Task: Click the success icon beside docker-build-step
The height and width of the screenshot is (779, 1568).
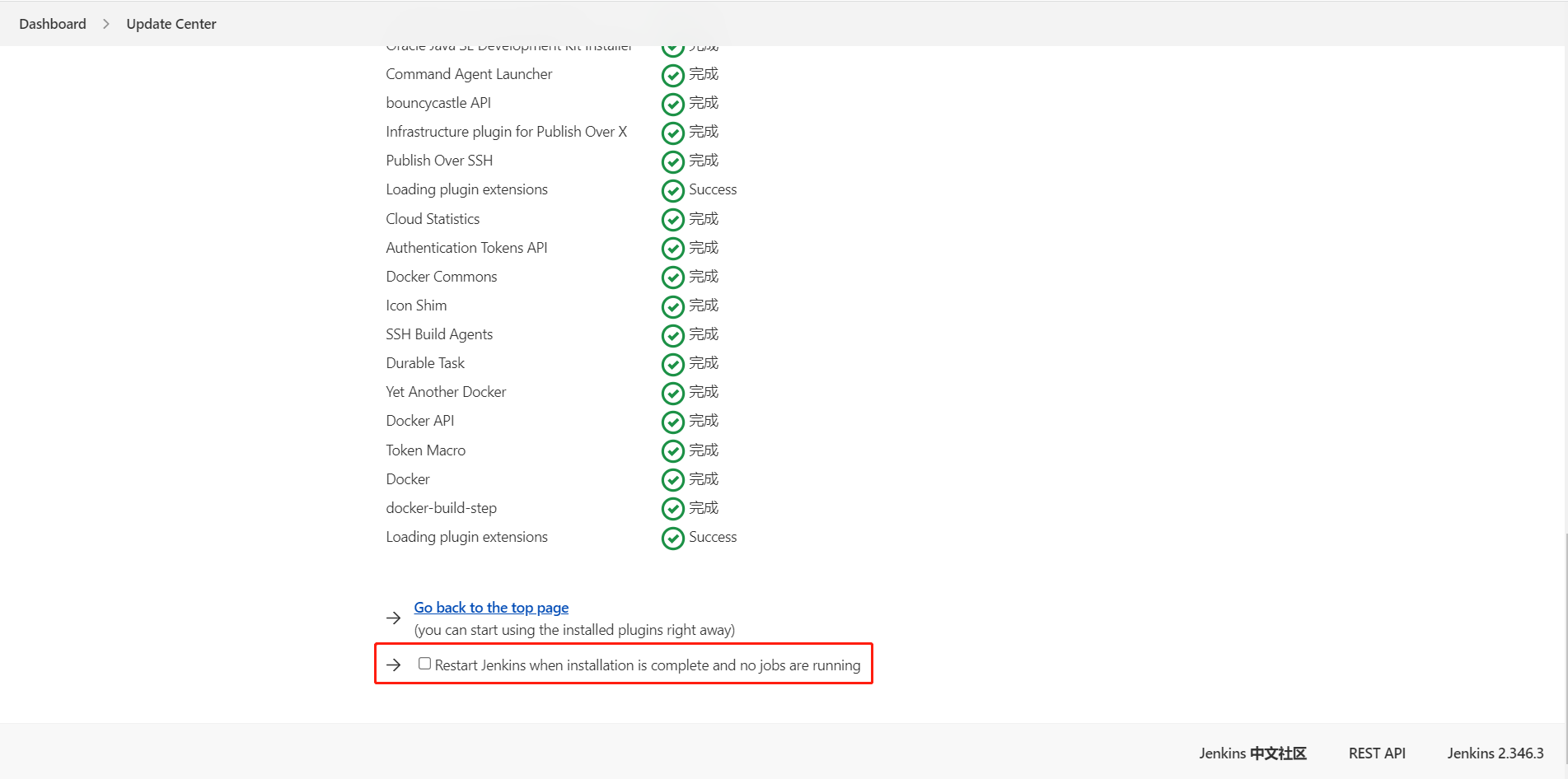Action: [x=673, y=508]
